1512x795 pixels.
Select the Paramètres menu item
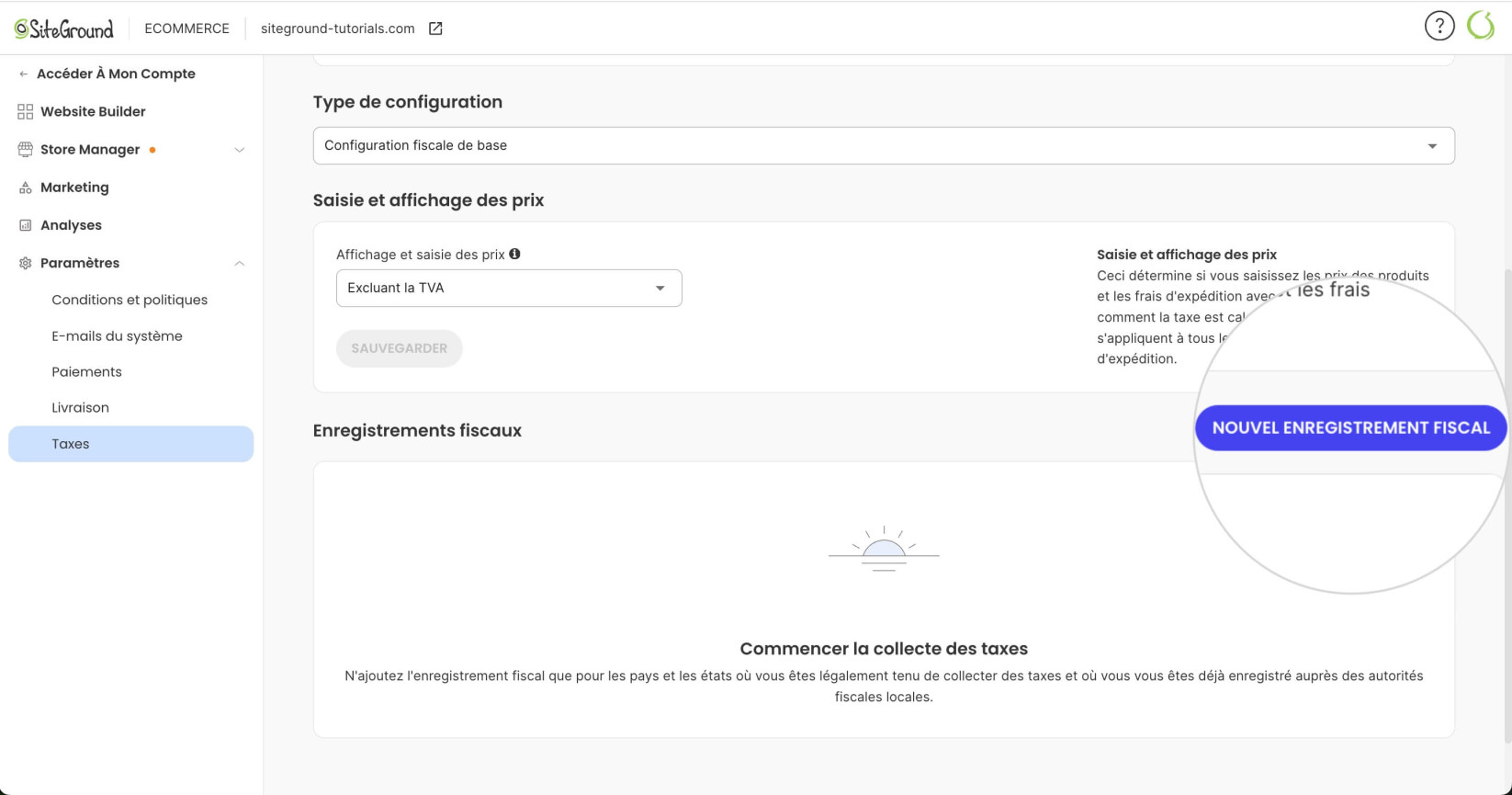[80, 263]
